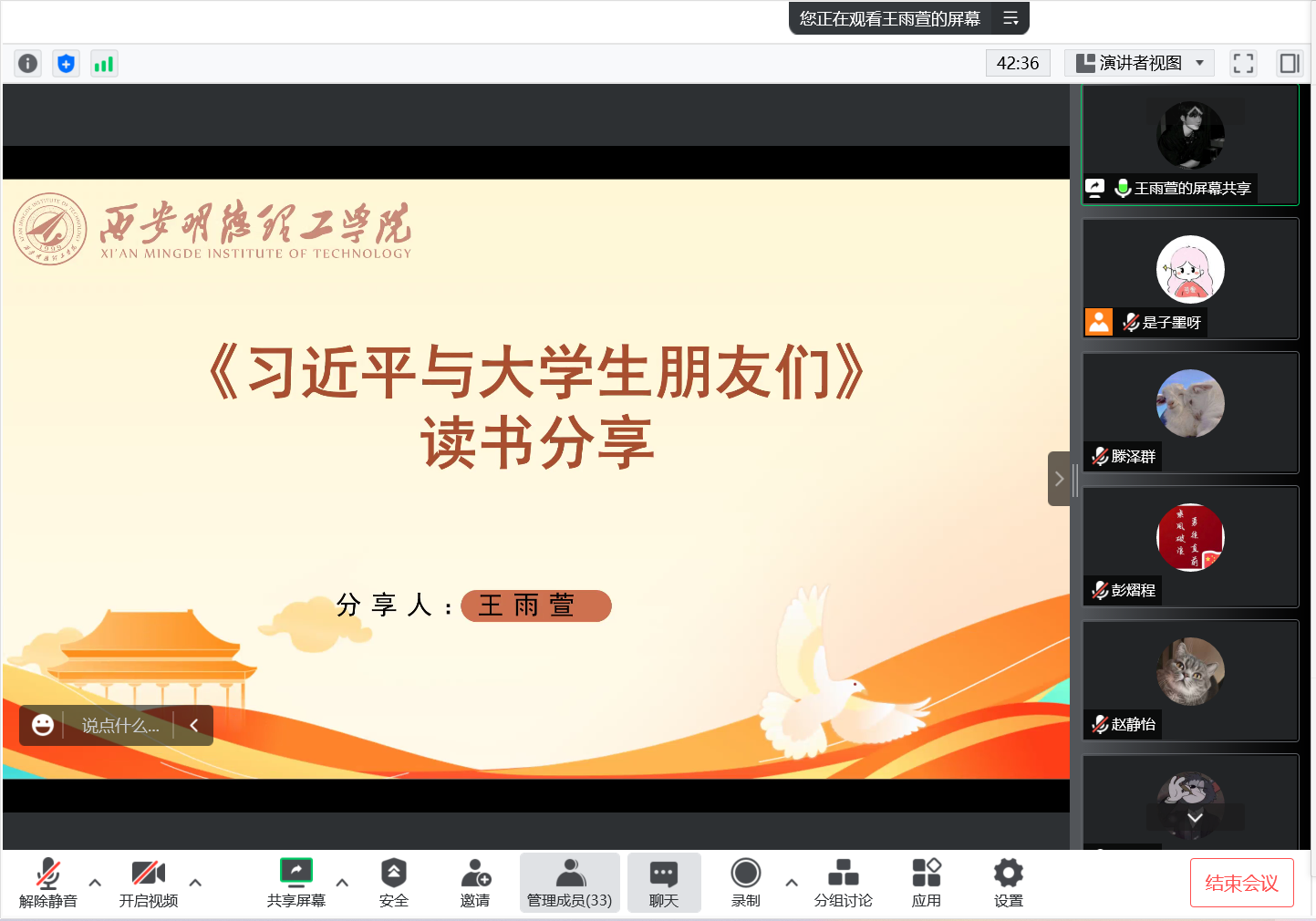Screen dimensions: 1316x921
Task: Open the Invite participants icon
Action: click(x=475, y=883)
